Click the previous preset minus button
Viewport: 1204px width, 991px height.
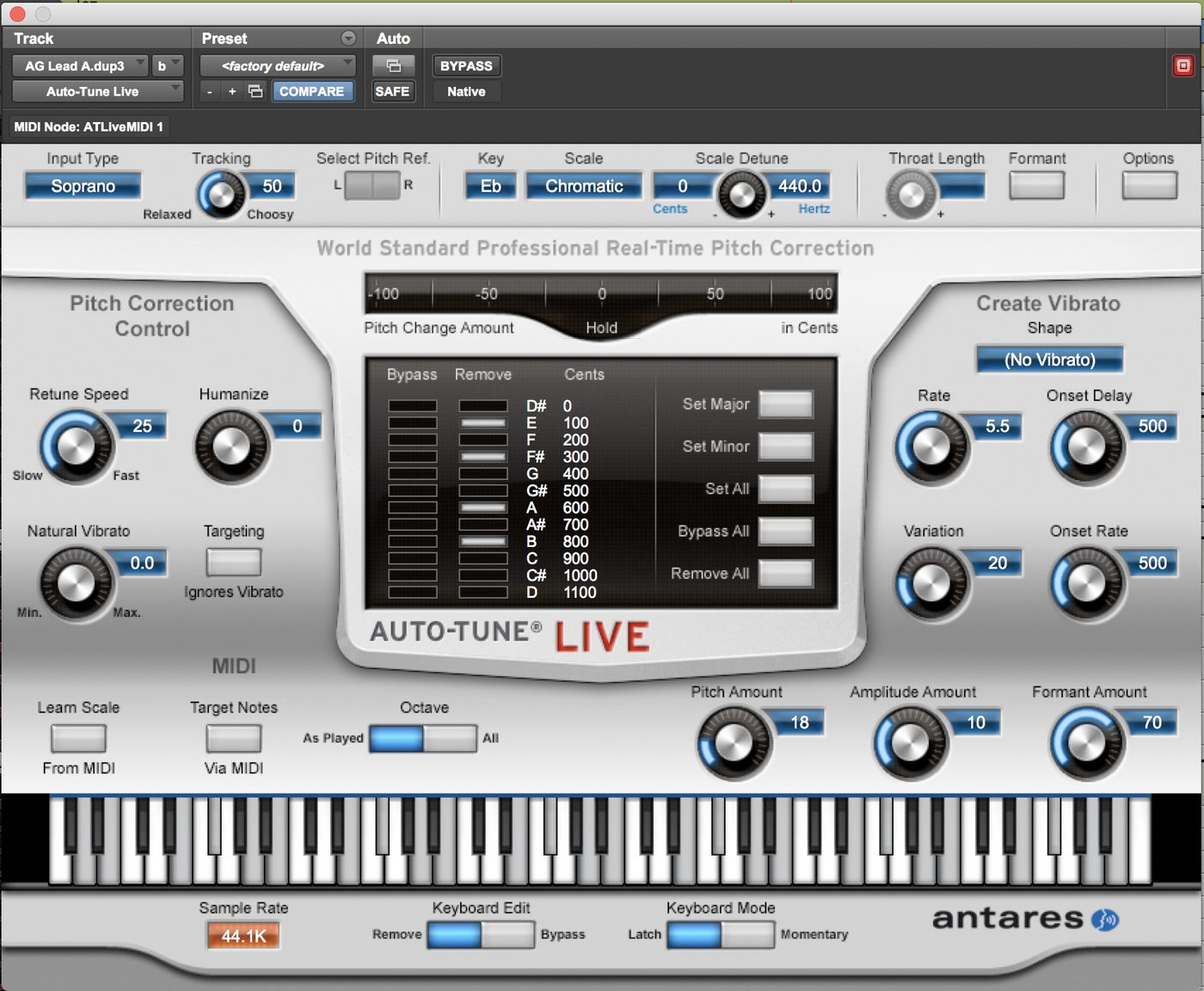[210, 91]
